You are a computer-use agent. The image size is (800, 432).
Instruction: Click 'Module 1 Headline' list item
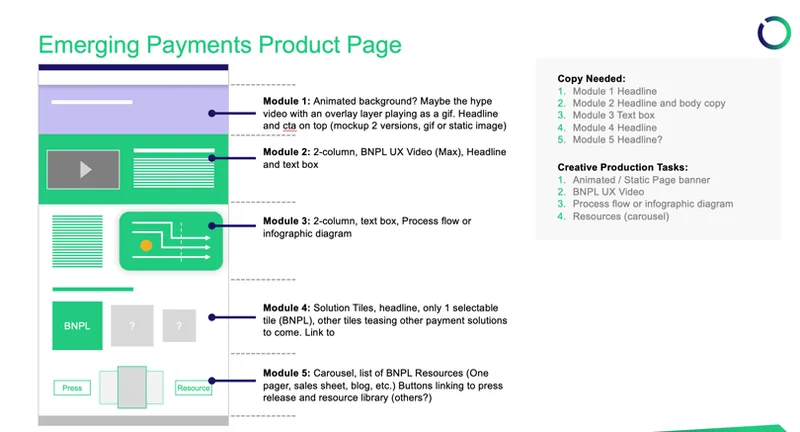(614, 91)
